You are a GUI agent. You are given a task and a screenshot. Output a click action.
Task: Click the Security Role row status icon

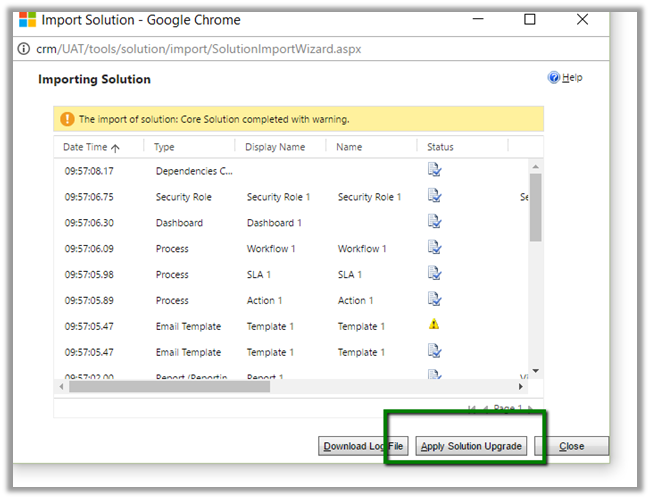coord(435,196)
